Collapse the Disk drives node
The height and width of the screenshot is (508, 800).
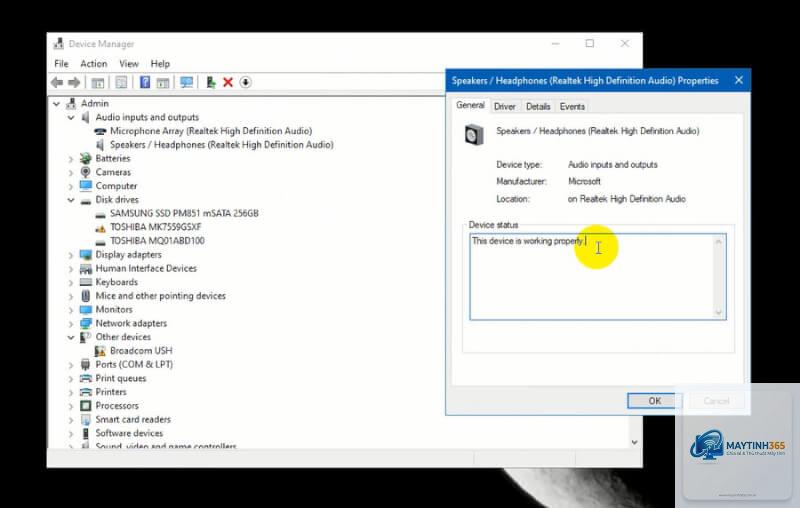pos(71,200)
